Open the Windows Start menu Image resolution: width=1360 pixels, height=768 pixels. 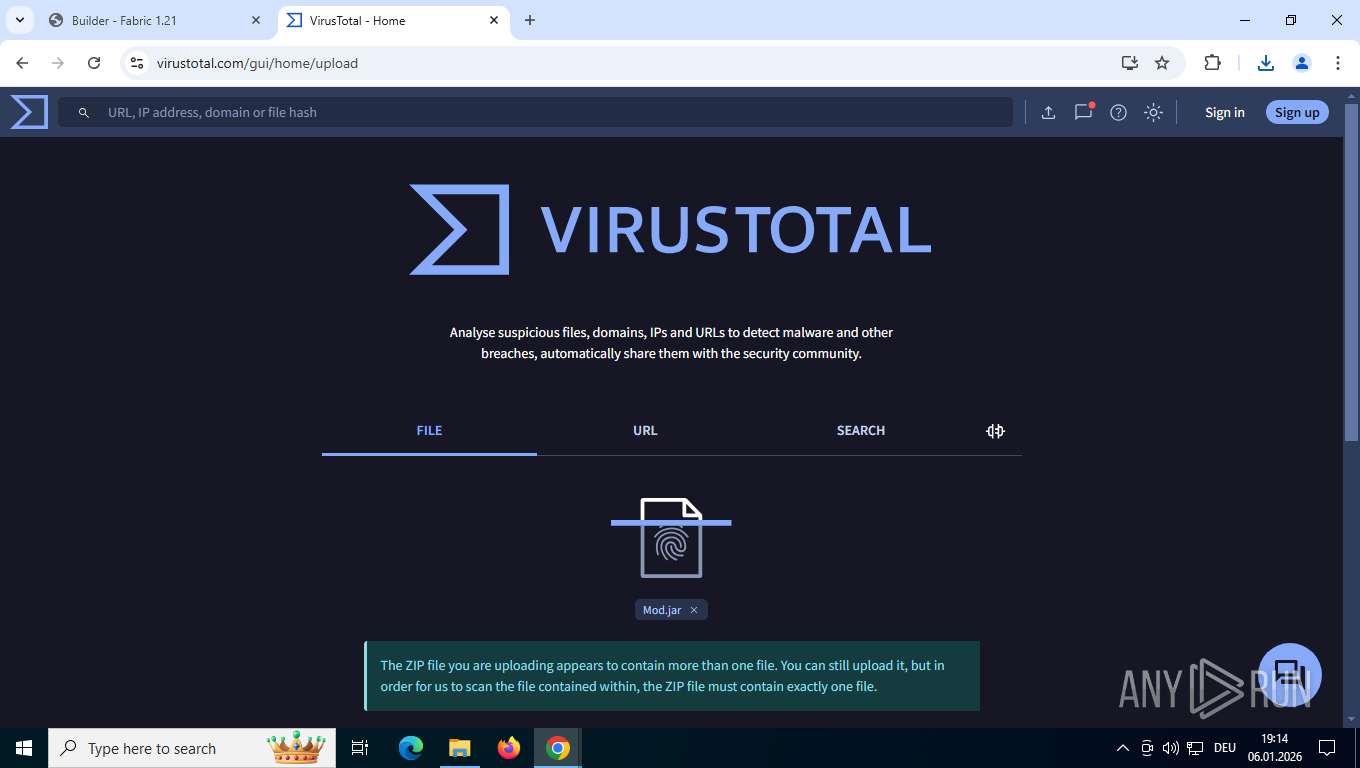click(24, 748)
